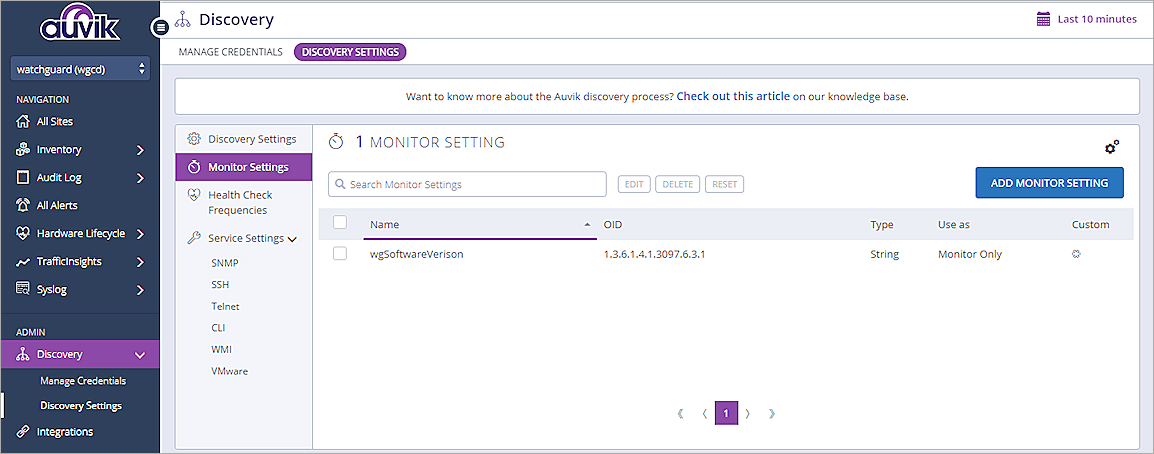Click the Monitor Settings stopwatch icon
Image resolution: width=1154 pixels, height=454 pixels.
pos(194,167)
